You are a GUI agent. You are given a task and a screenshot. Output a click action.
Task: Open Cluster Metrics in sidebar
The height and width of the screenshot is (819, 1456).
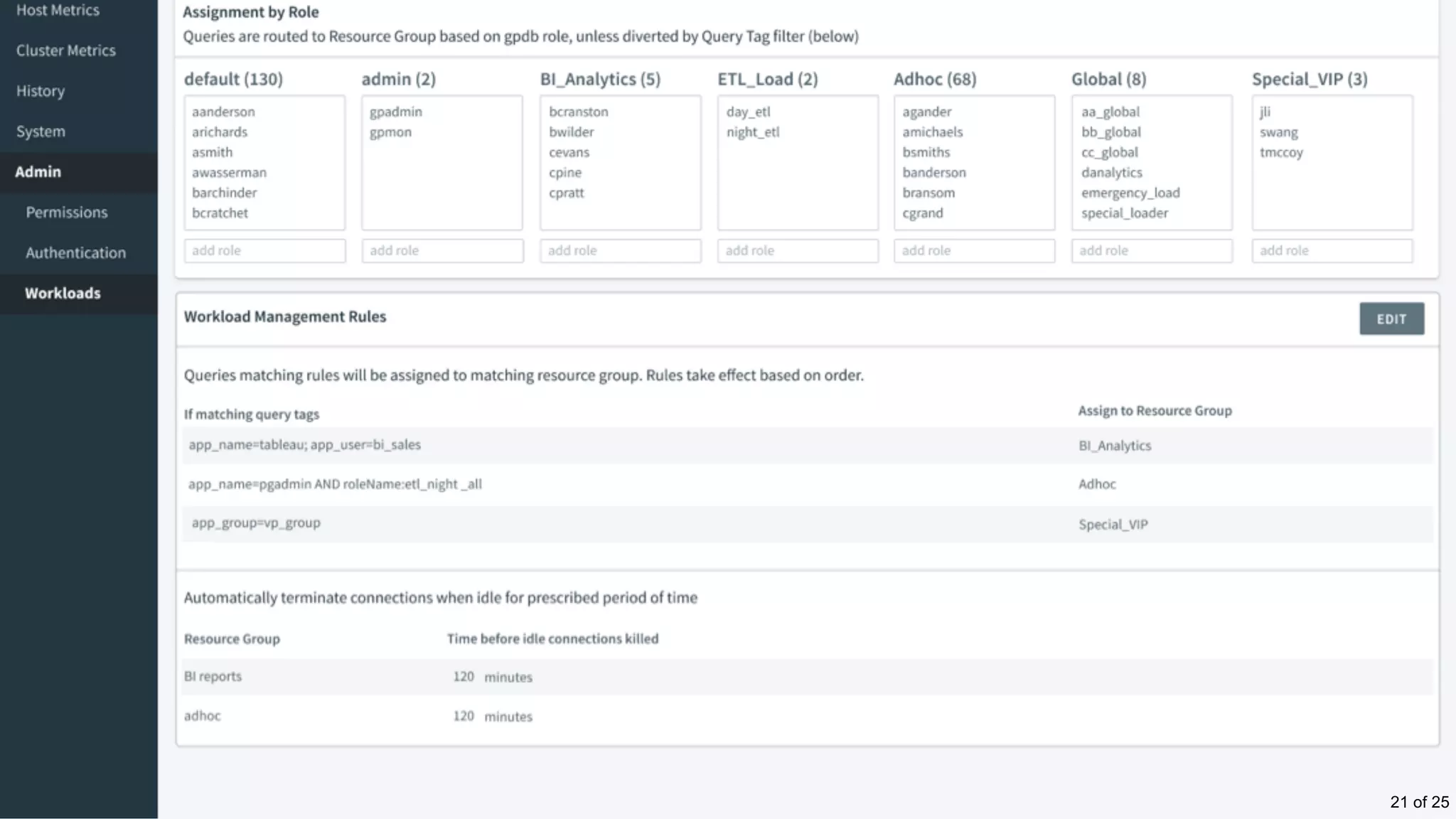coord(65,50)
